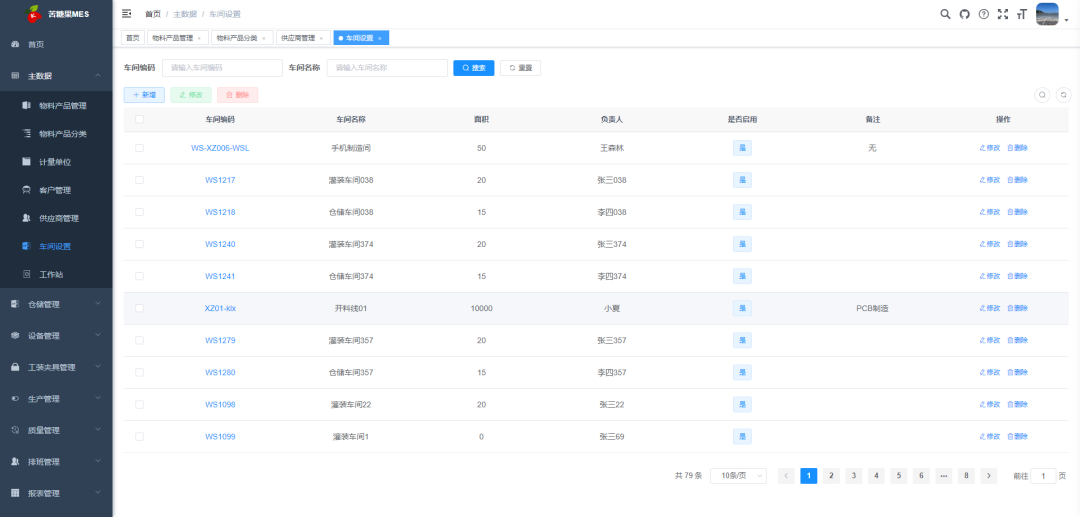Viewport: 1080px width, 517px height.
Task: Click the round refresh table icon
Action: [x=1063, y=95]
